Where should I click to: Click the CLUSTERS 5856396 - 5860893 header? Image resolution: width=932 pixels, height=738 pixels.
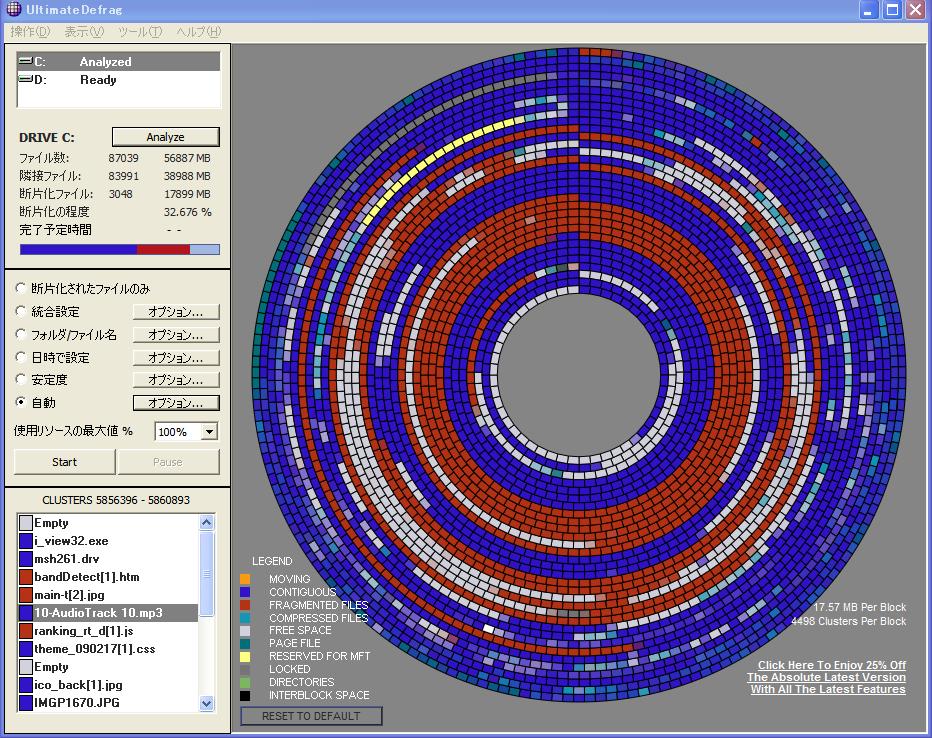click(x=116, y=500)
